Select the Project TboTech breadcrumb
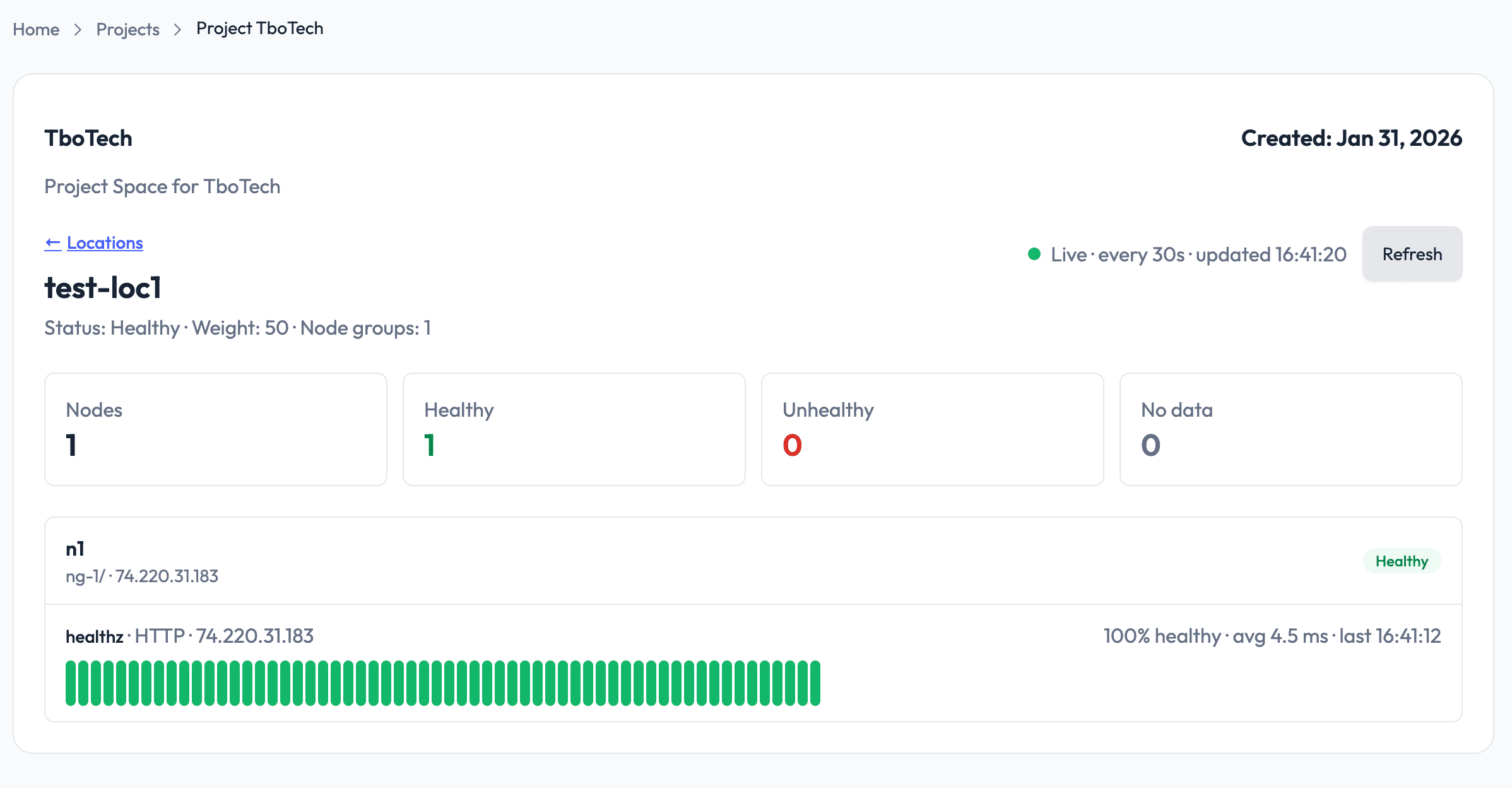The height and width of the screenshot is (788, 1512). 259,28
